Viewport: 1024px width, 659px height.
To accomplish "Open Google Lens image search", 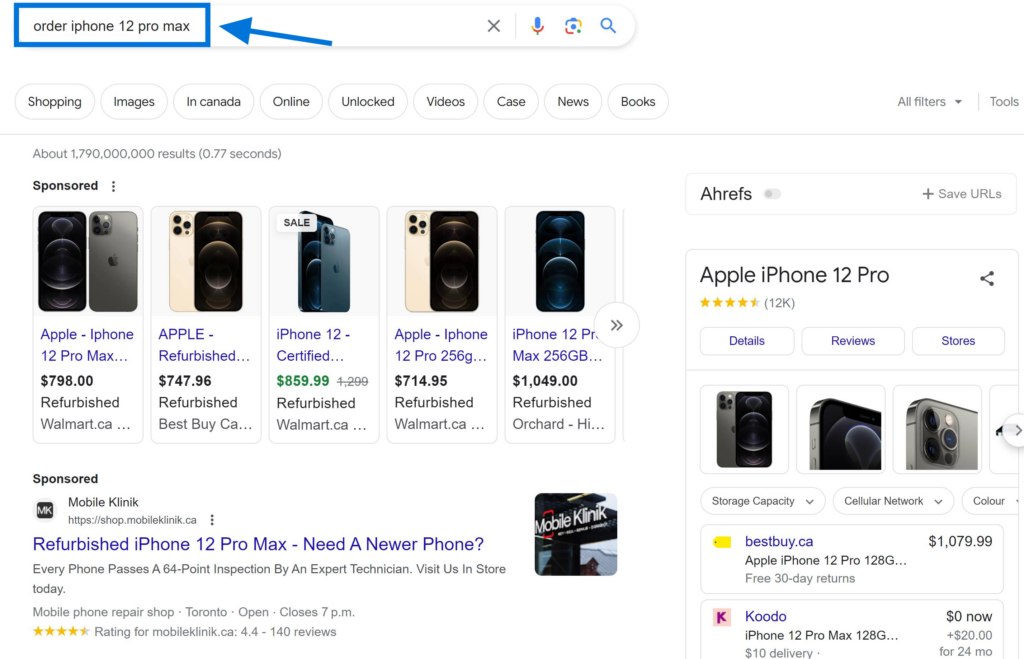I will (573, 26).
